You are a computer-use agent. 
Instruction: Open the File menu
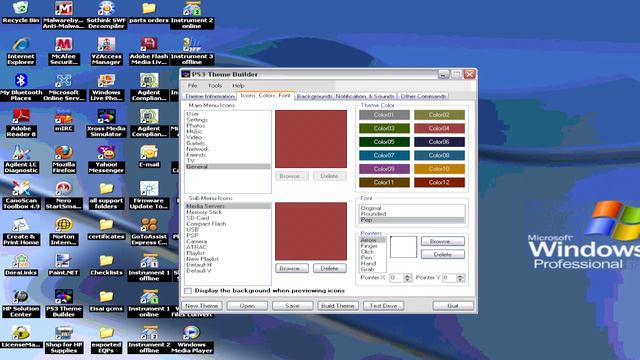tap(192, 86)
